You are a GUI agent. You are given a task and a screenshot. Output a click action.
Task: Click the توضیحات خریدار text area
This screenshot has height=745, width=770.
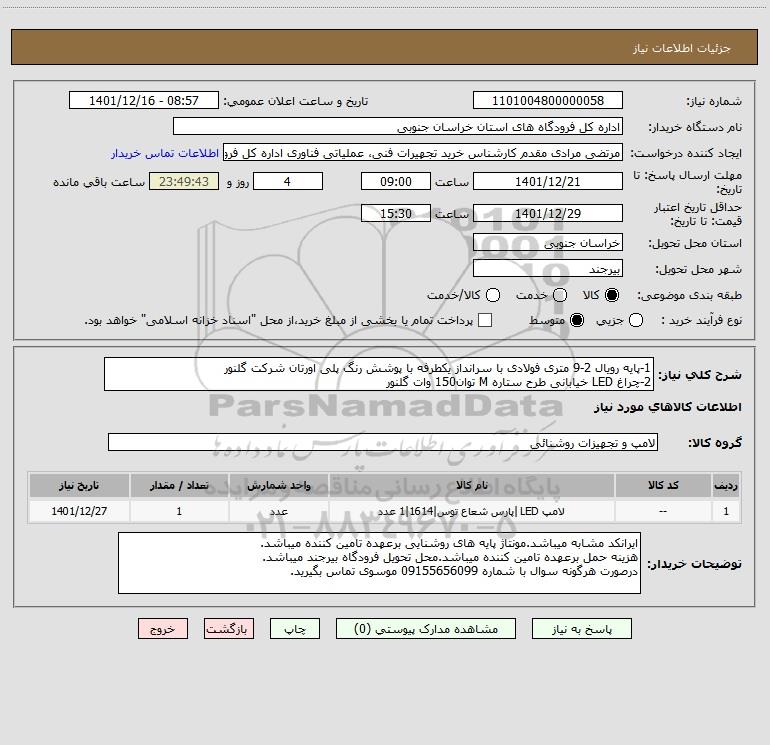pos(380,563)
